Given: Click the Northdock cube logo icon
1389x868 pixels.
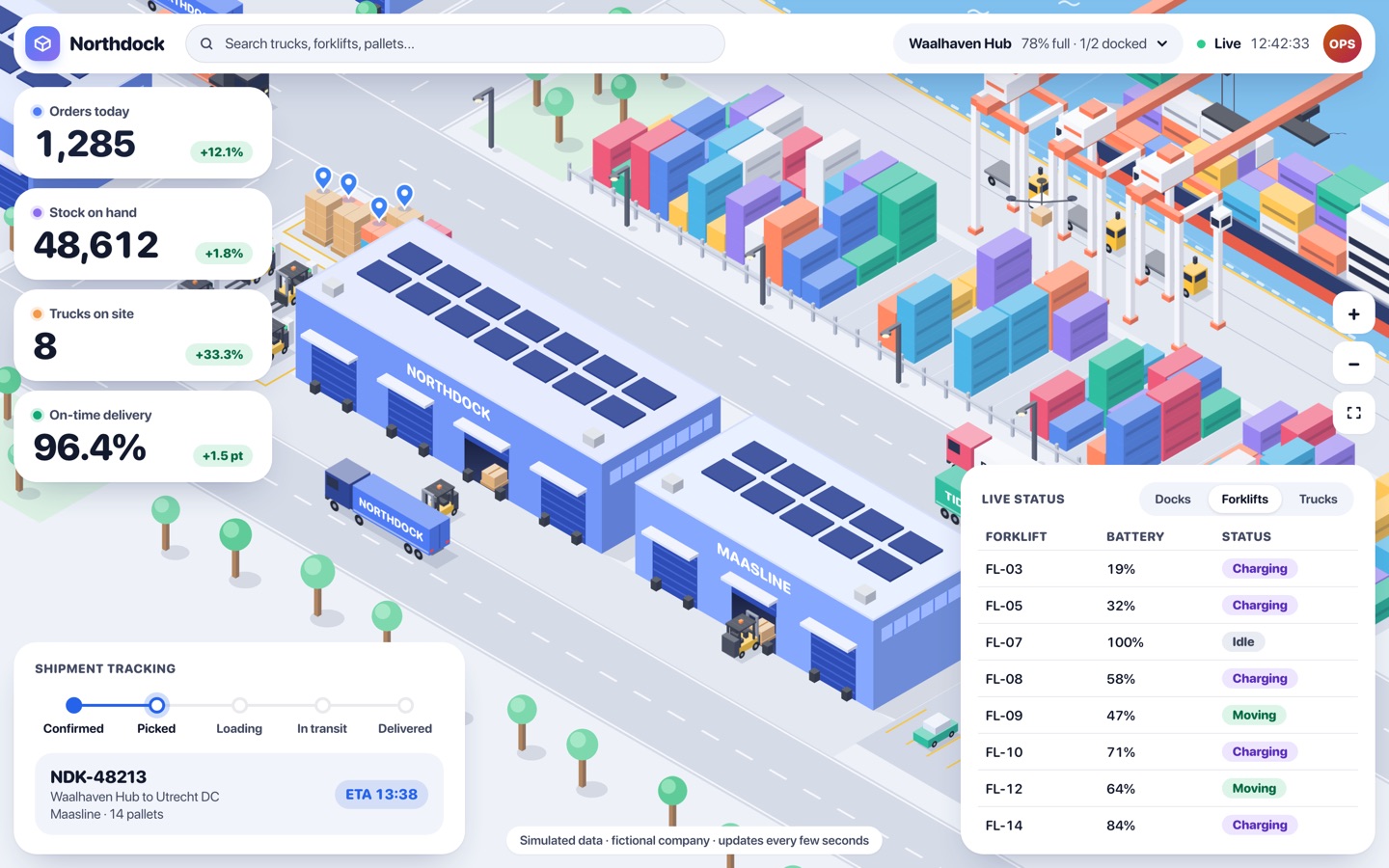Looking at the screenshot, I should coord(42,43).
